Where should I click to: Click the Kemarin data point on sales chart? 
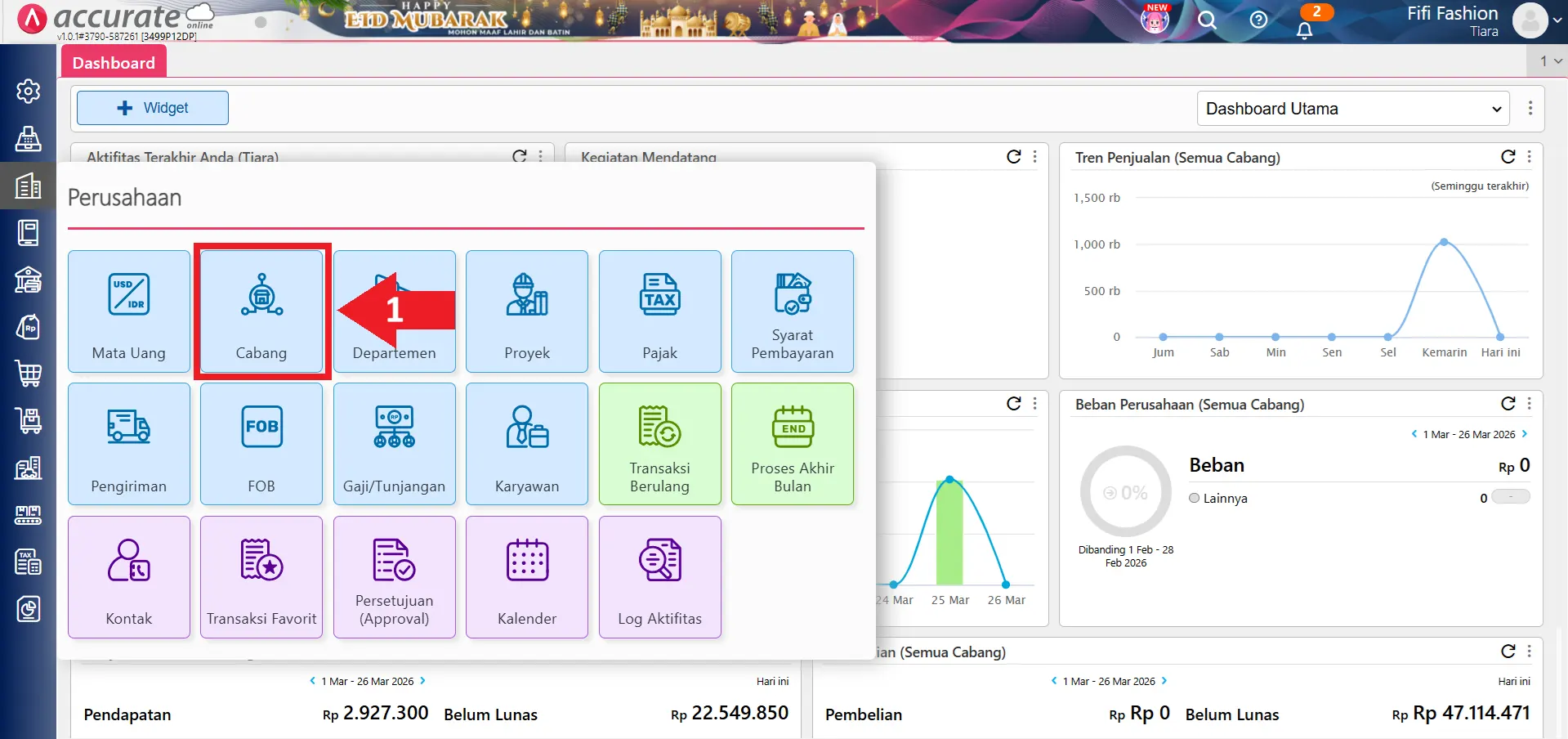pos(1444,242)
